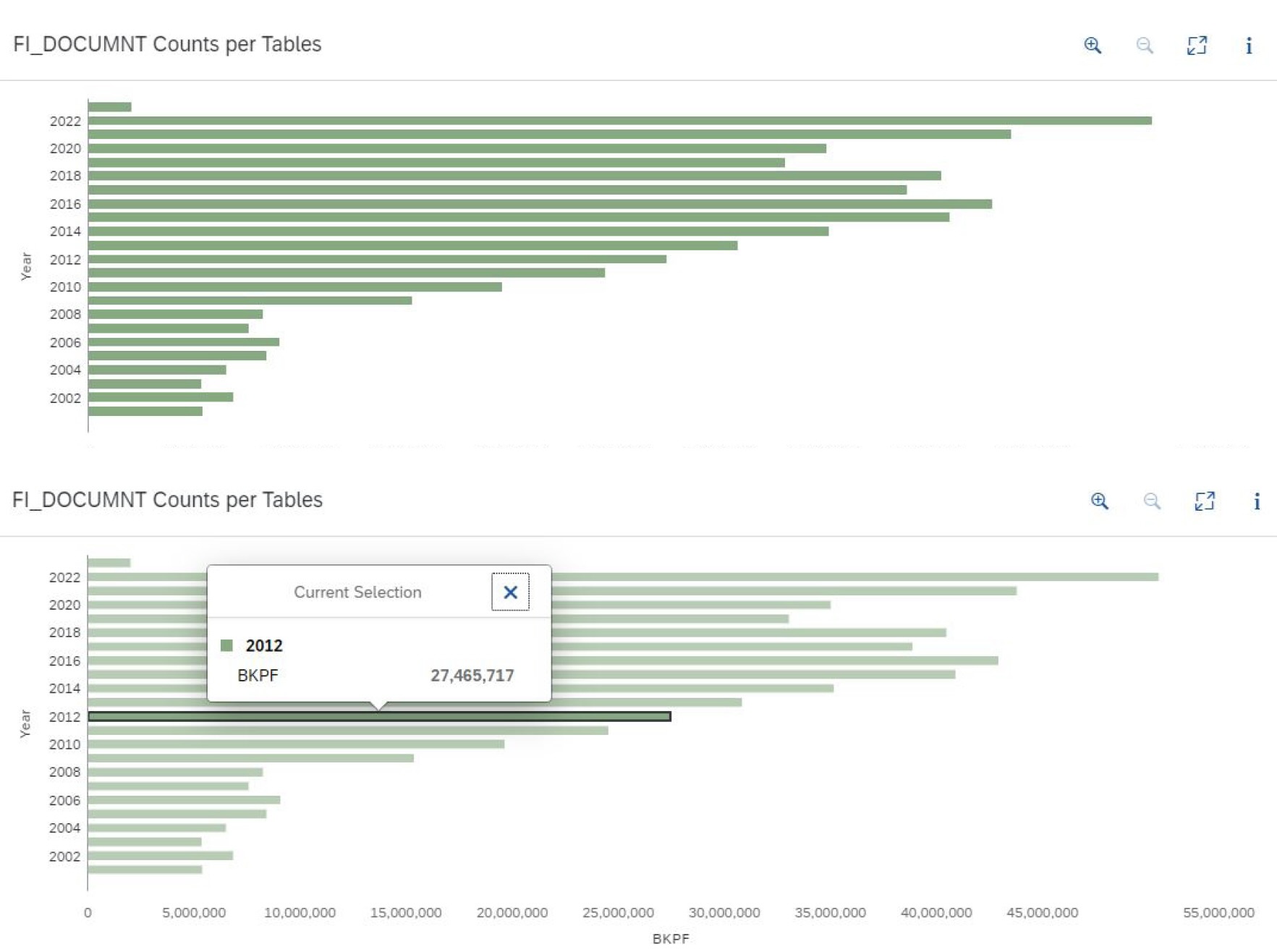Open info for the bottom chart
The height and width of the screenshot is (952, 1277).
point(1257,501)
